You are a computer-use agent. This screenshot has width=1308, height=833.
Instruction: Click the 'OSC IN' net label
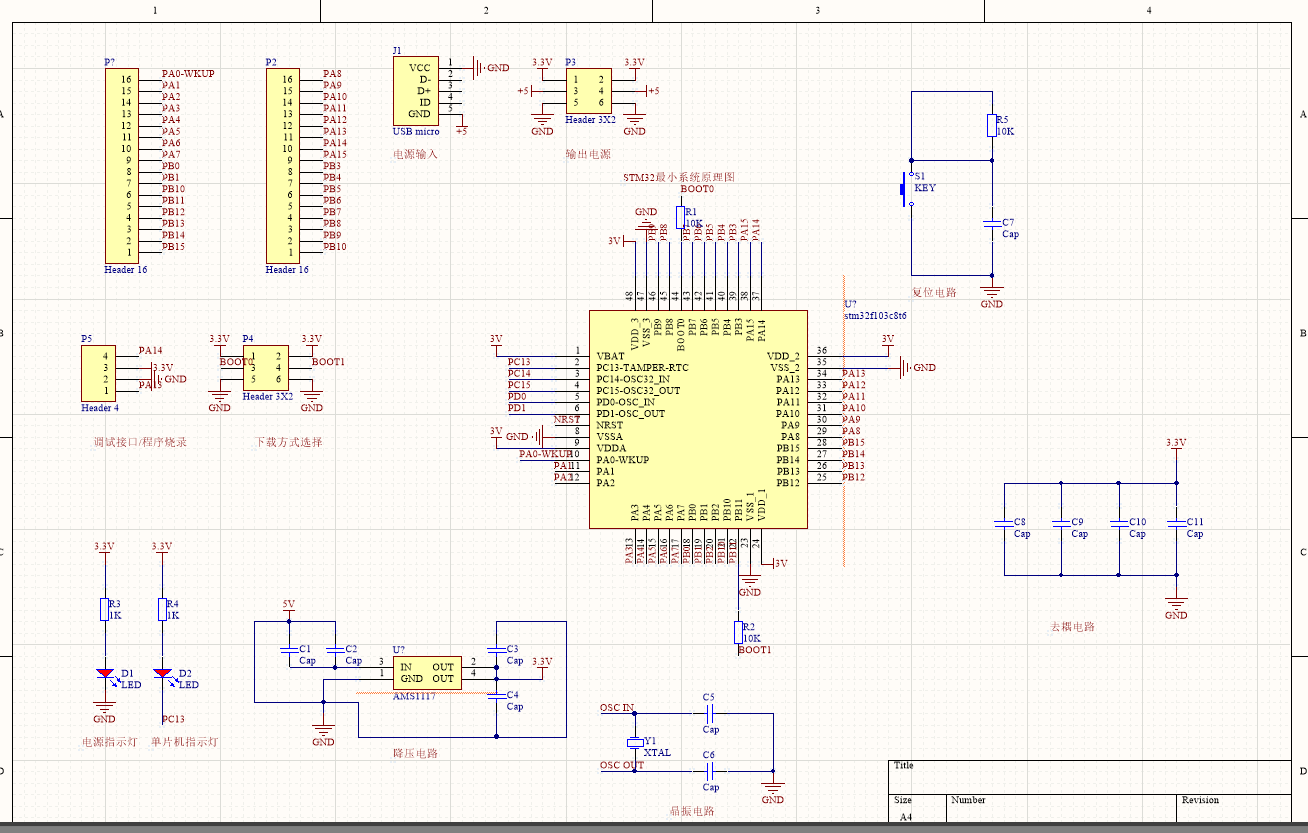coord(617,708)
